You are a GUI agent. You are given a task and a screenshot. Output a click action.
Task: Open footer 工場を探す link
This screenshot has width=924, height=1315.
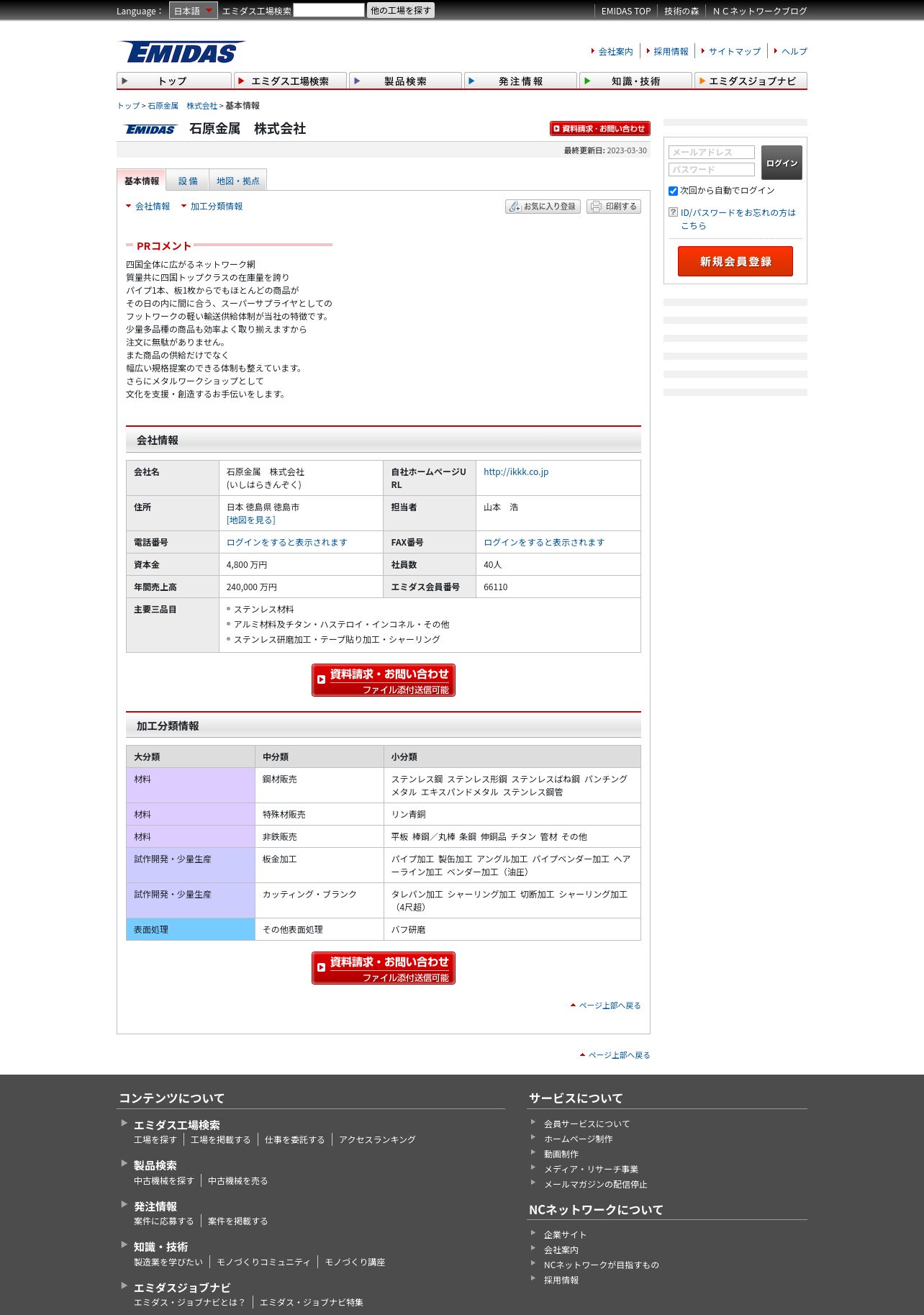coord(155,1140)
